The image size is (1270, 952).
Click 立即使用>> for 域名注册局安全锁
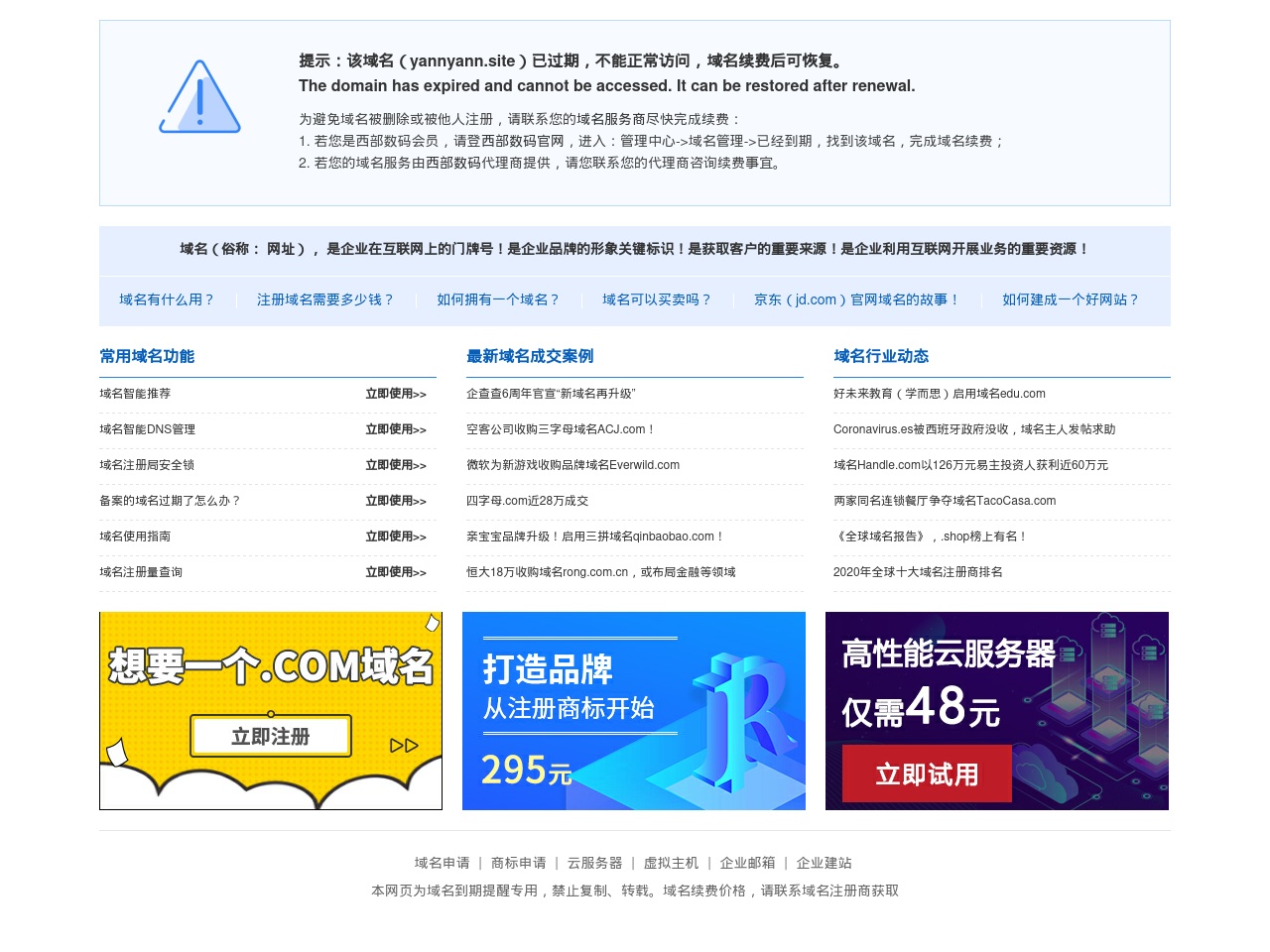(396, 465)
